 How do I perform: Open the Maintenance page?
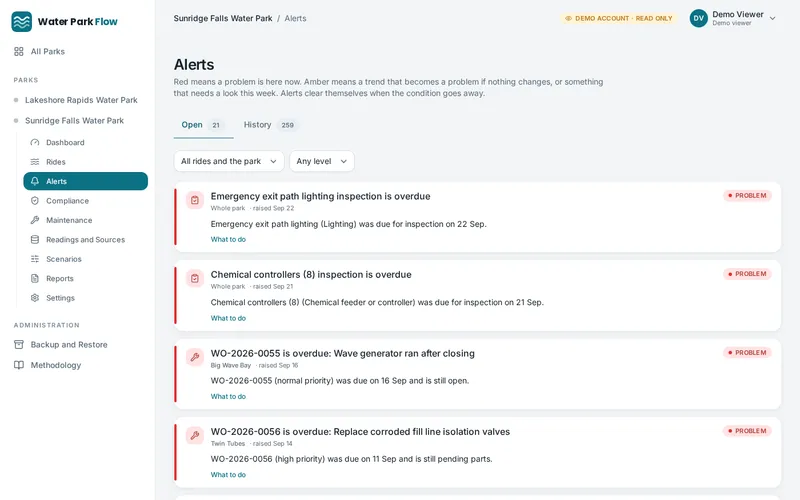click(x=86, y=220)
